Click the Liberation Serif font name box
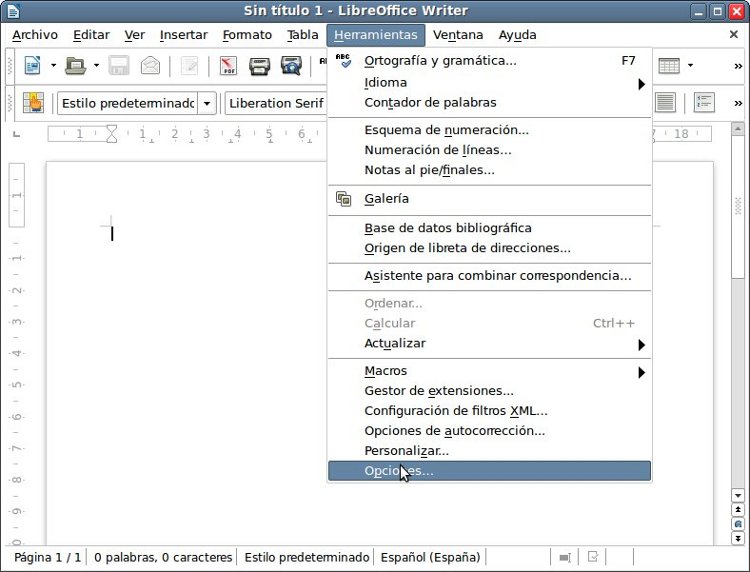This screenshot has height=572, width=750. pyautogui.click(x=276, y=103)
